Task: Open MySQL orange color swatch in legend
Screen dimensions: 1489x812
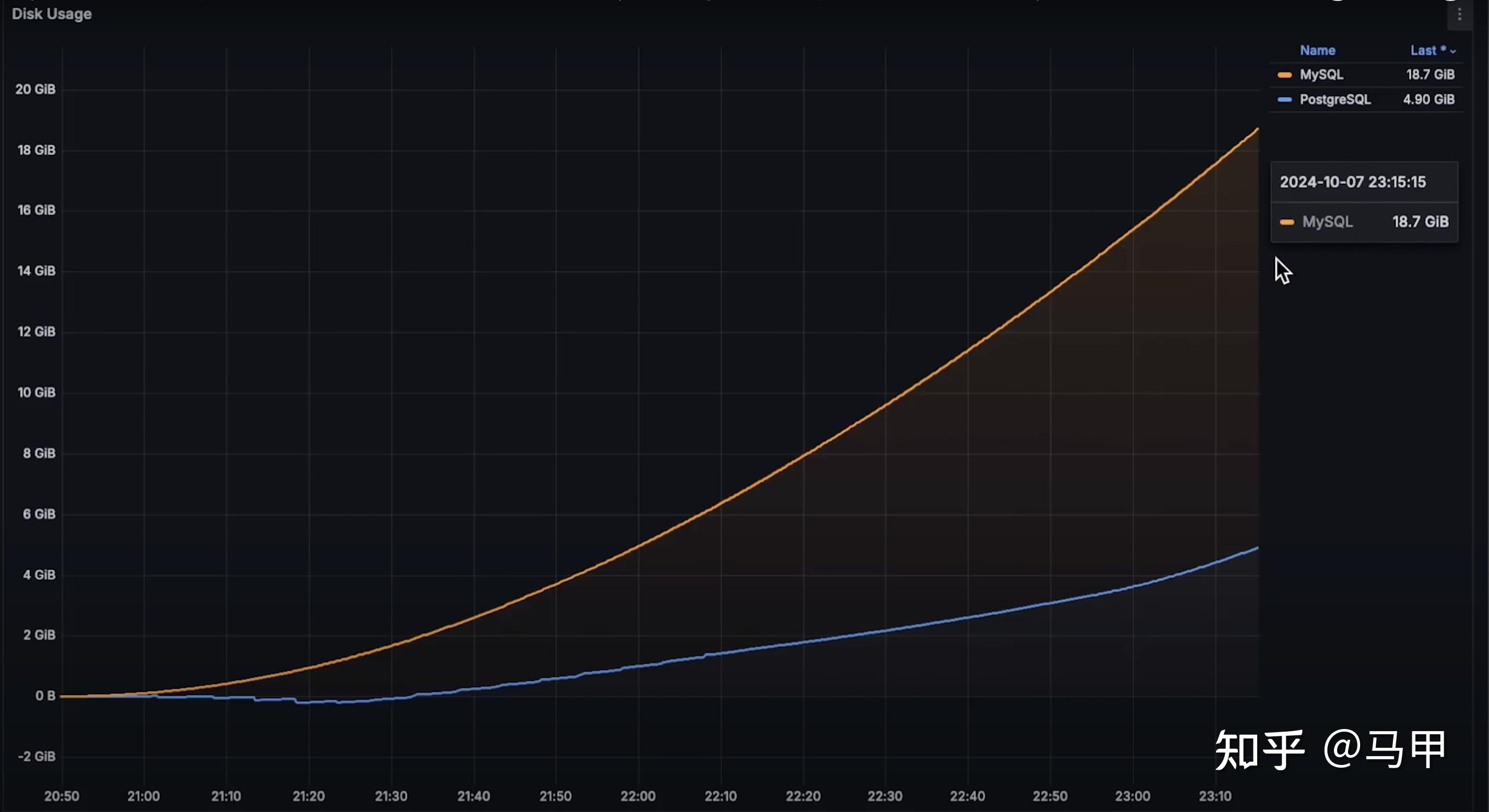Action: (1284, 75)
